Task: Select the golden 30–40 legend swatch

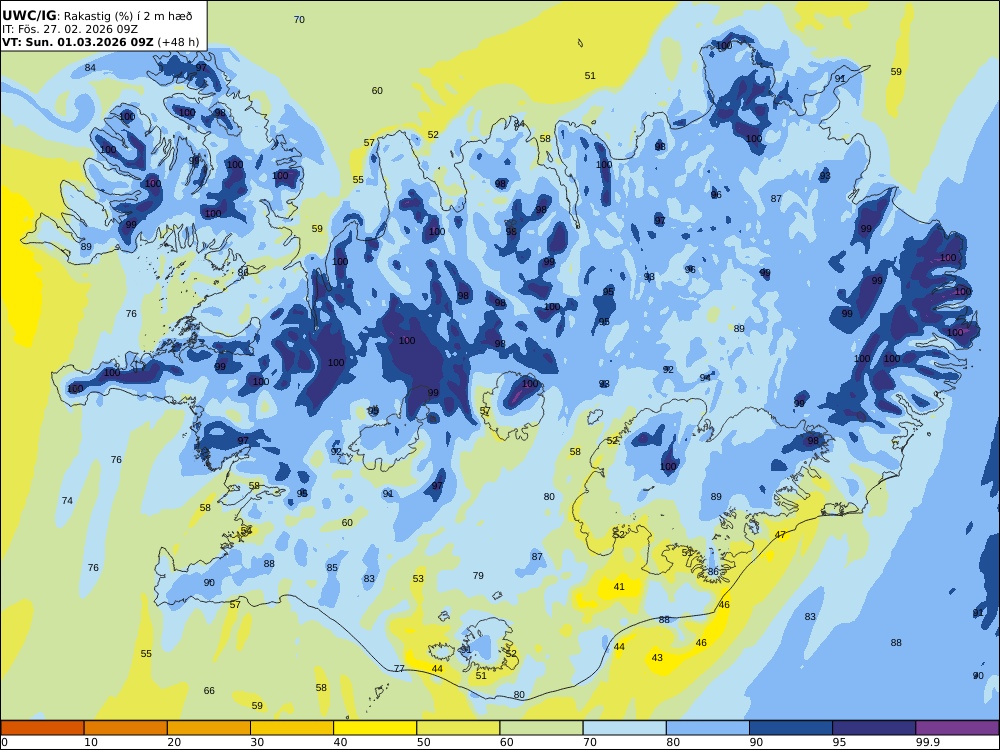Action: point(292,728)
